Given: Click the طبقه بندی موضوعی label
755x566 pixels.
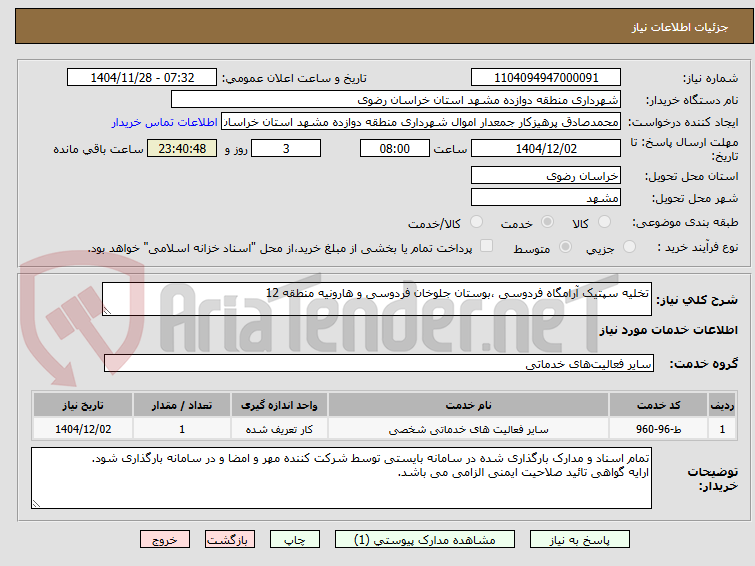Looking at the screenshot, I should (x=685, y=223).
